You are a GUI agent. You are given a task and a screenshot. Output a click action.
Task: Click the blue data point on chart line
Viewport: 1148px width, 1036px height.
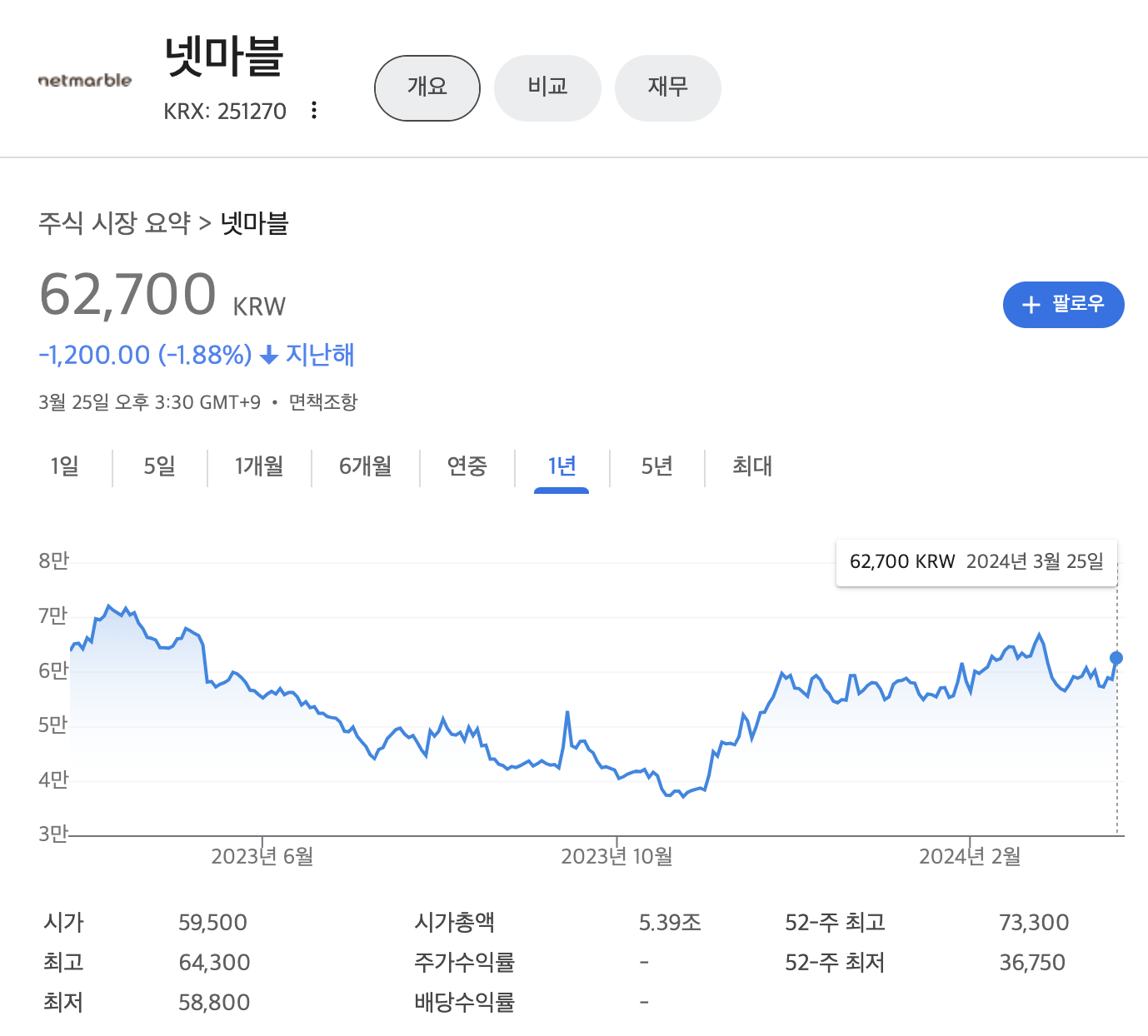point(1116,658)
